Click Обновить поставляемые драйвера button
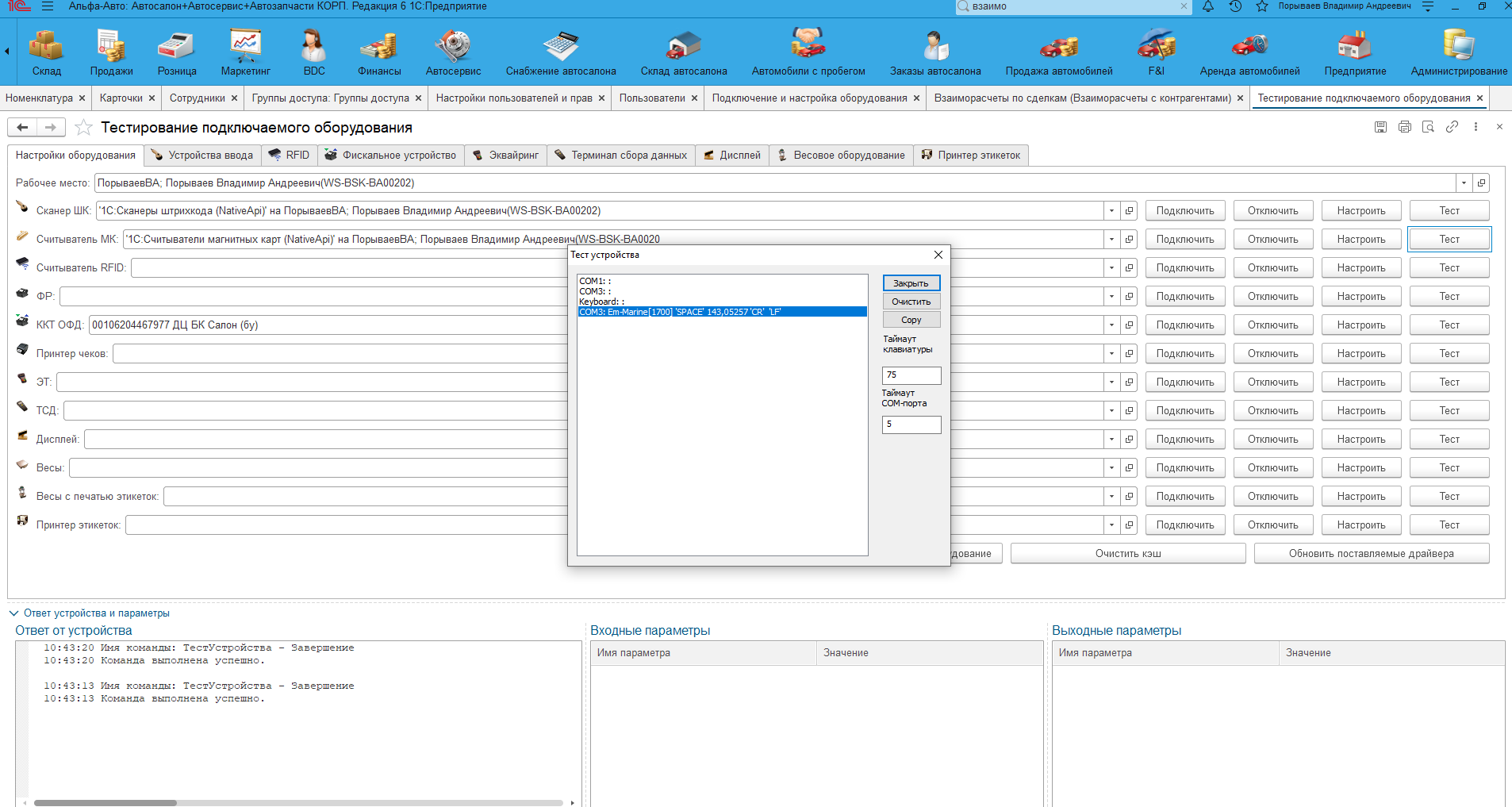 [x=1371, y=554]
